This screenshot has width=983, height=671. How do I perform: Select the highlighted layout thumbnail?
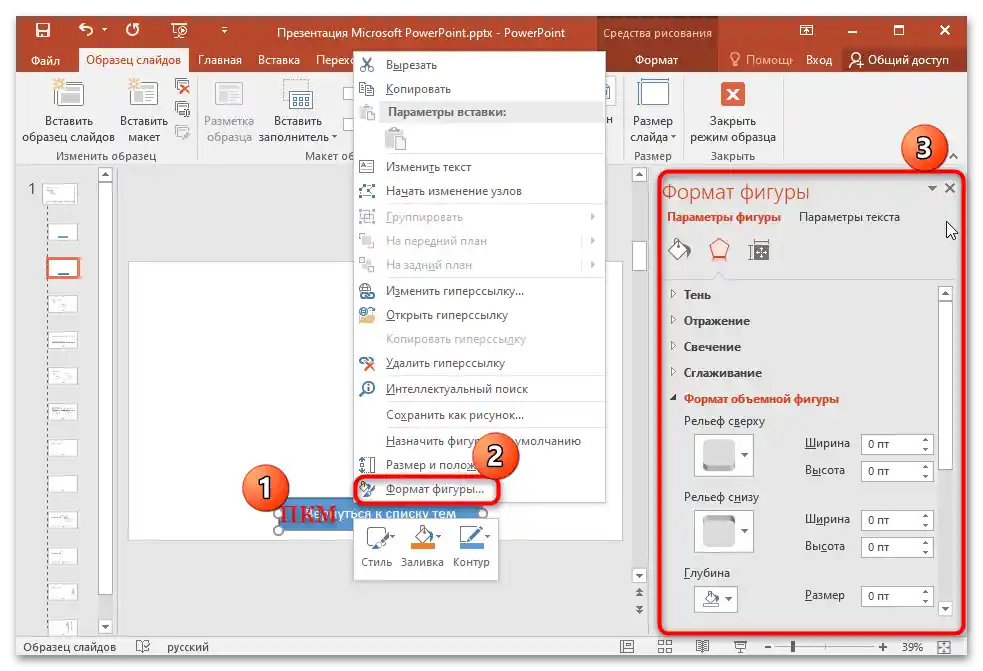(x=63, y=268)
